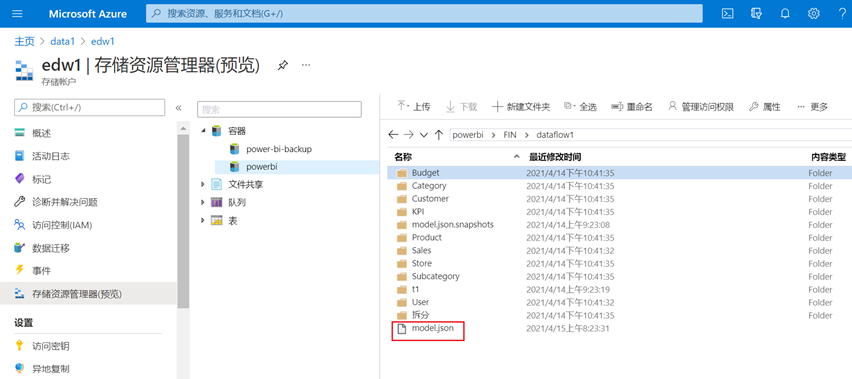Viewport: 852px width, 379px height.
Task: Open more options ellipsis beside edw1 title
Action: coord(306,65)
